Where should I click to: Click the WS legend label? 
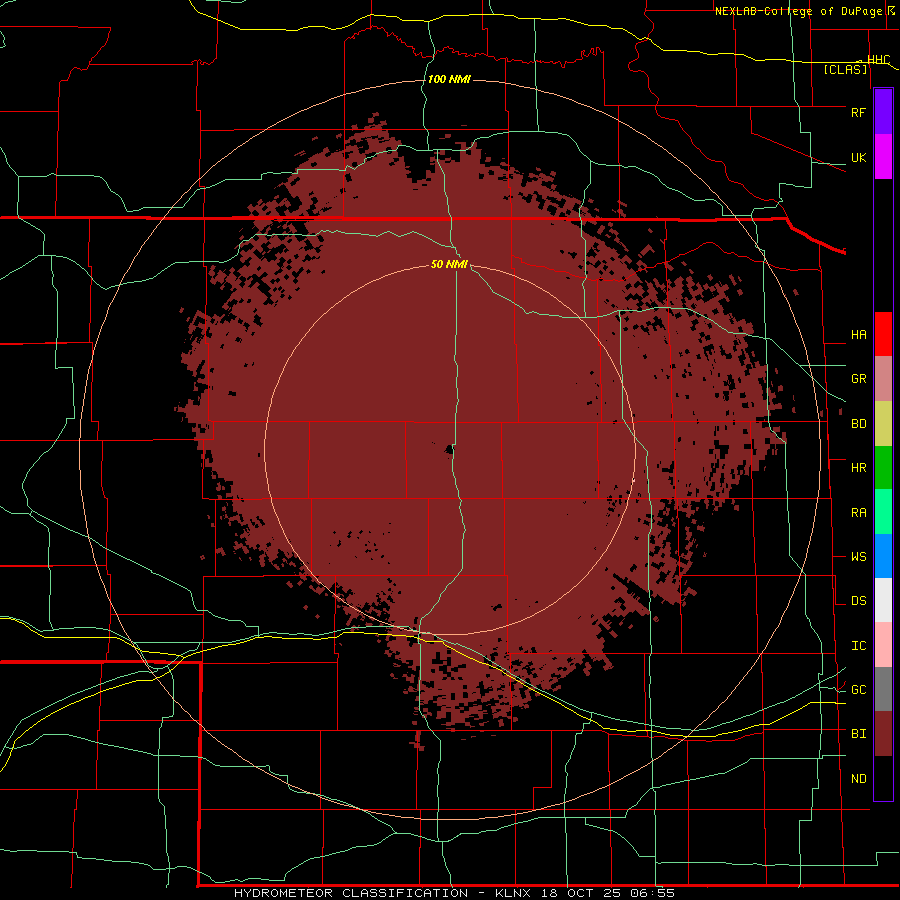pos(858,557)
